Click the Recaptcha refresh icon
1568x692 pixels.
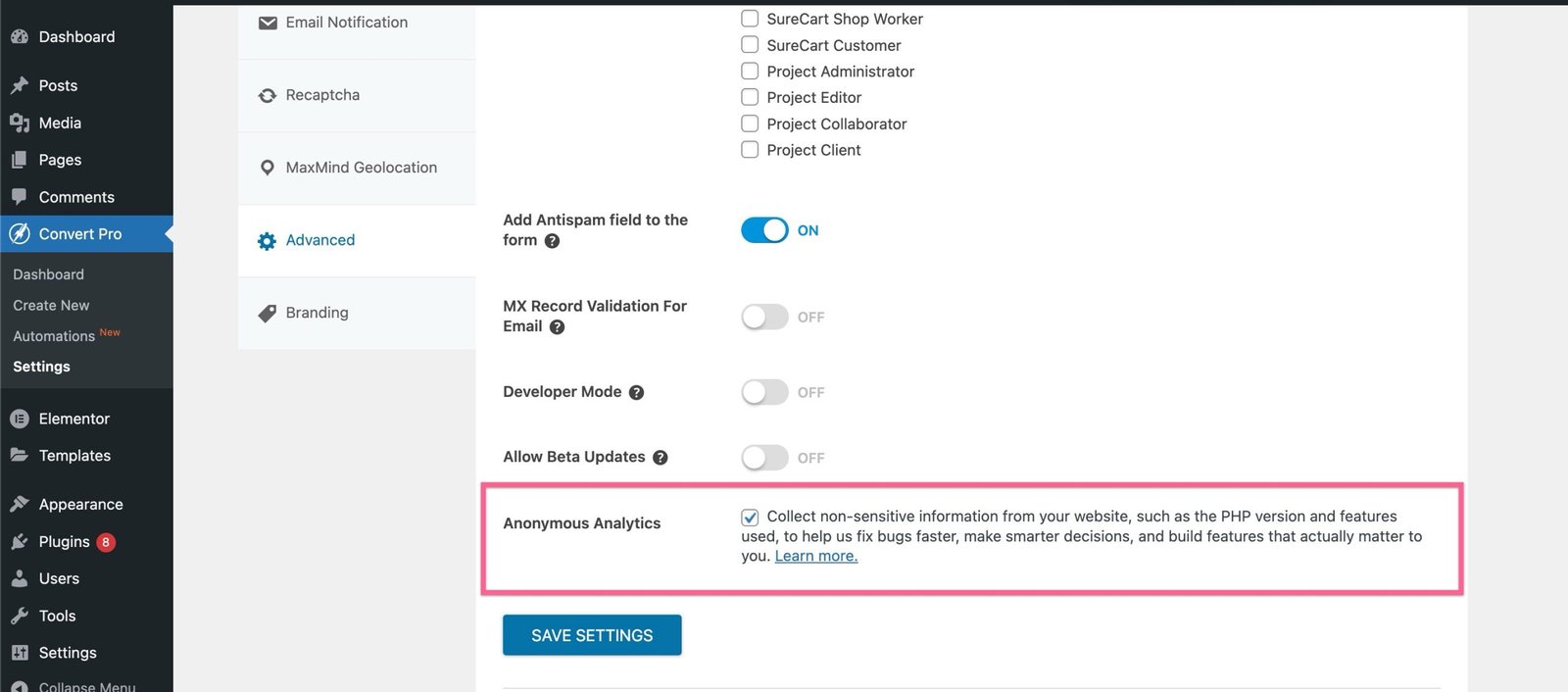point(267,96)
